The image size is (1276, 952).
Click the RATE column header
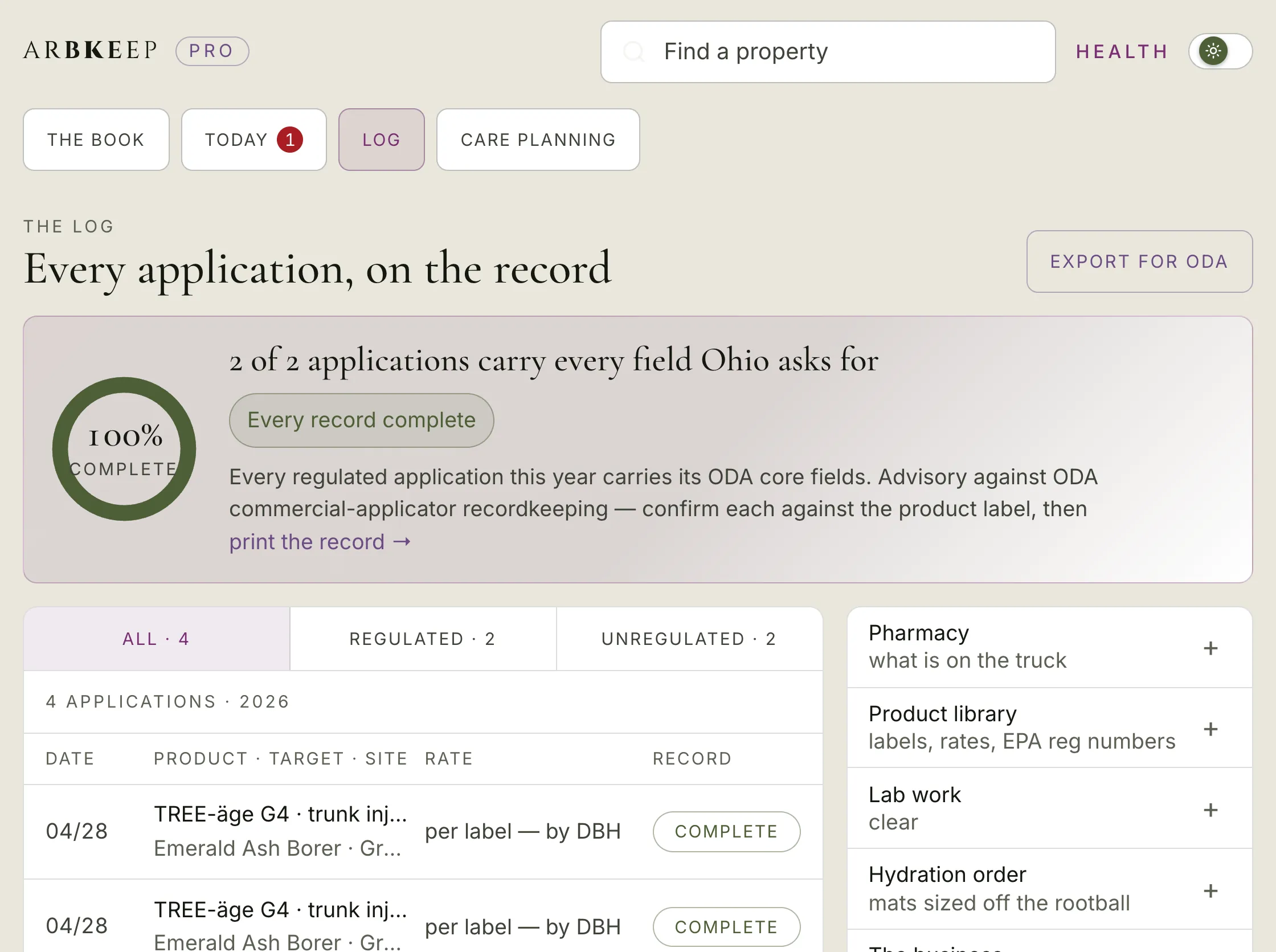click(x=449, y=758)
